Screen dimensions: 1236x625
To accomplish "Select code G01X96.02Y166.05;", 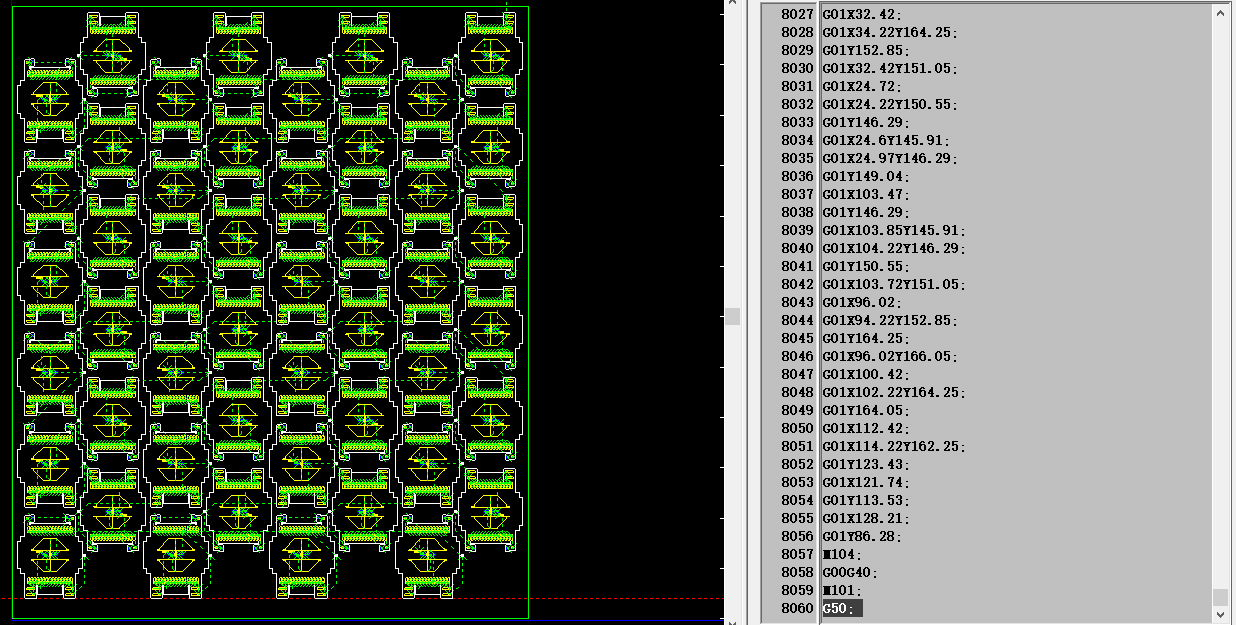I will point(890,357).
